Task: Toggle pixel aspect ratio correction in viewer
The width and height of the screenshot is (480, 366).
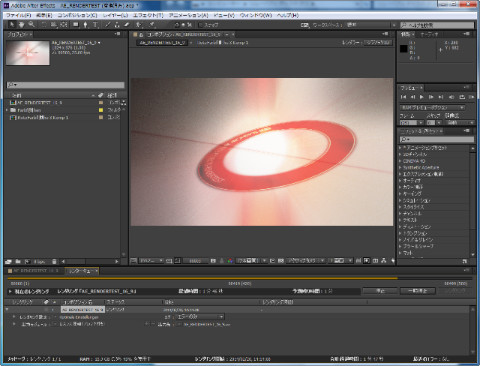Action: (x=359, y=261)
